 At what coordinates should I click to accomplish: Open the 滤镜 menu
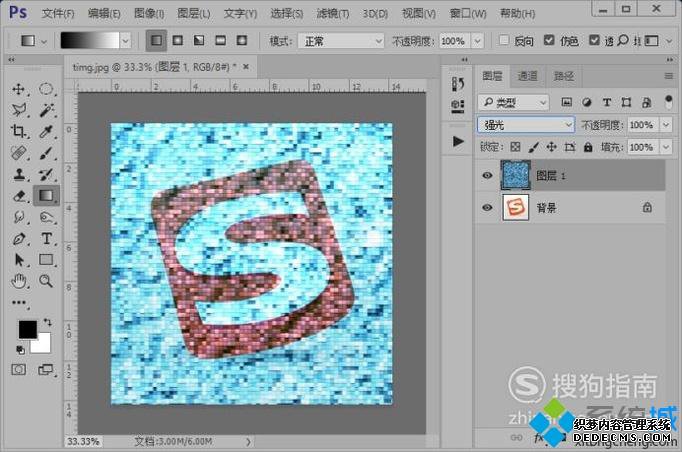click(x=333, y=13)
